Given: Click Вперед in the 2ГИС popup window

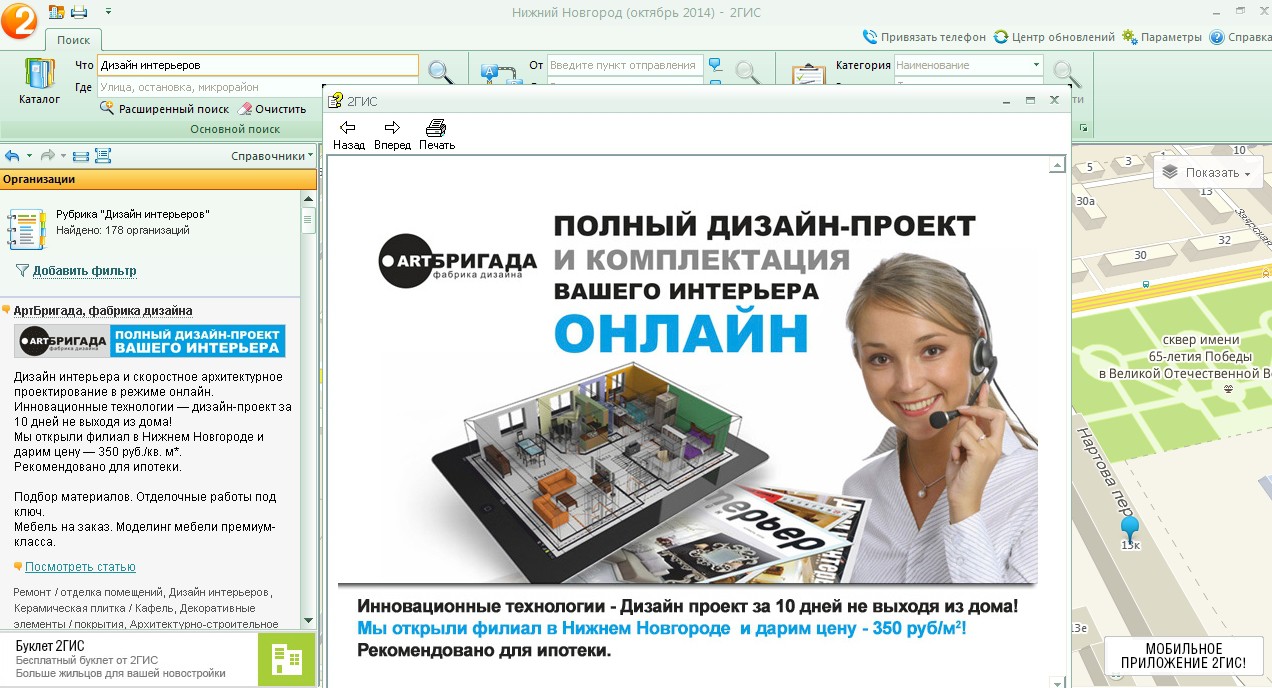Looking at the screenshot, I should pos(392,135).
